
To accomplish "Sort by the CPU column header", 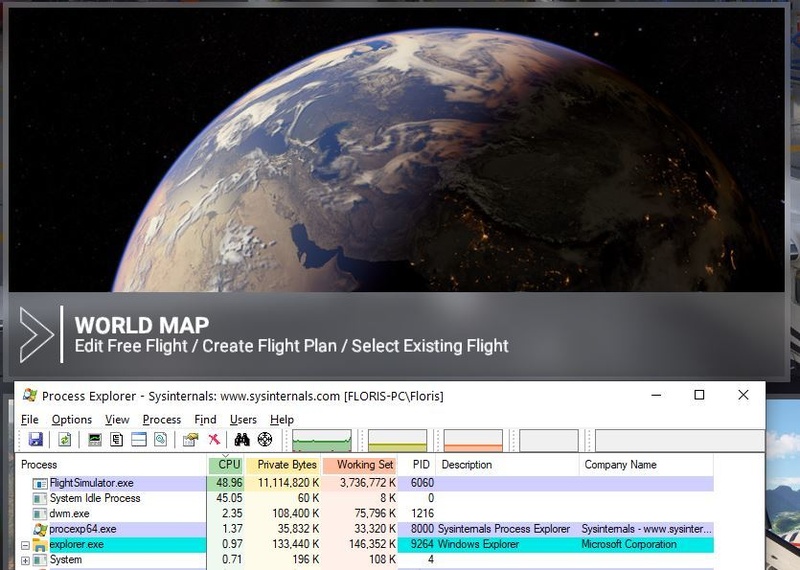I will [226, 465].
